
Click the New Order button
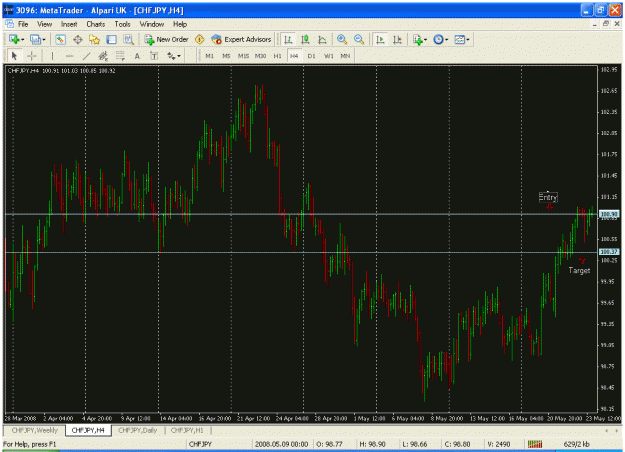click(166, 39)
